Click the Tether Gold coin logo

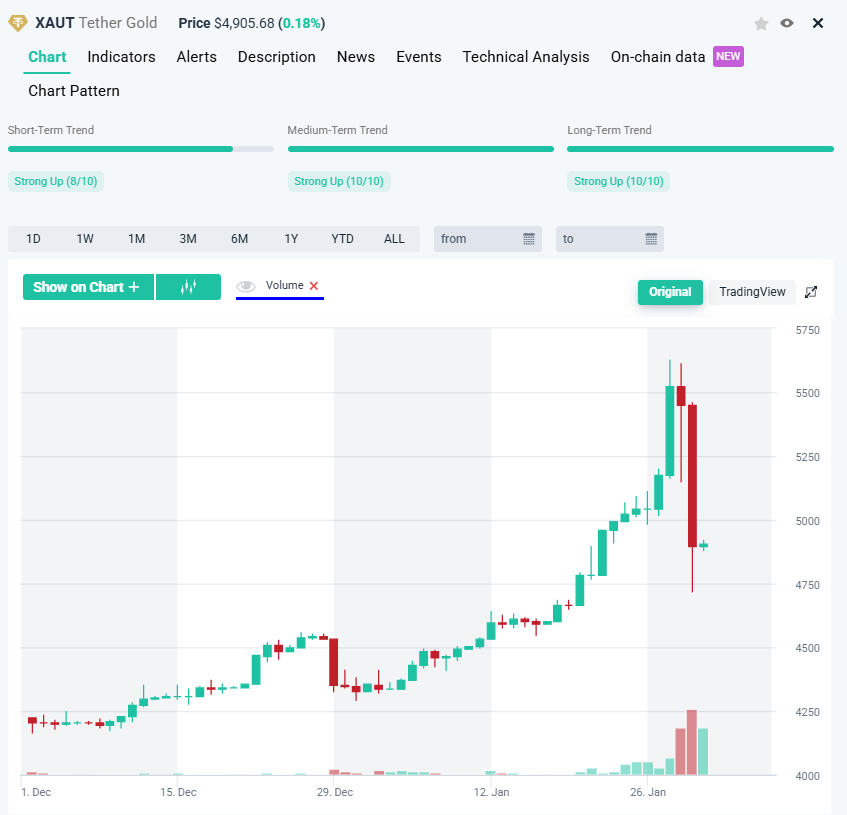18,23
